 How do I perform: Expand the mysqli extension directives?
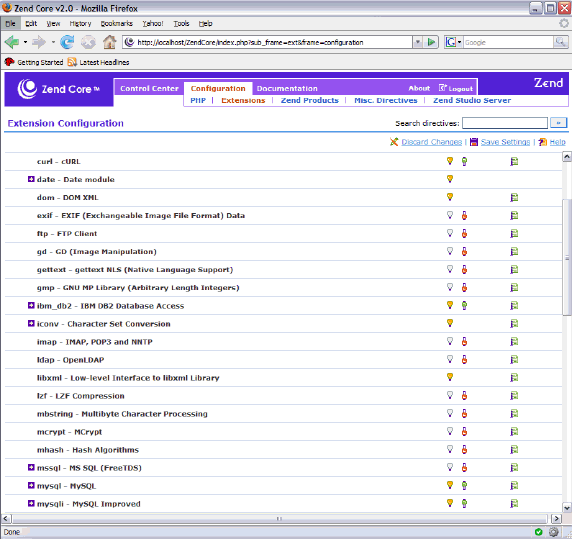click(x=31, y=503)
